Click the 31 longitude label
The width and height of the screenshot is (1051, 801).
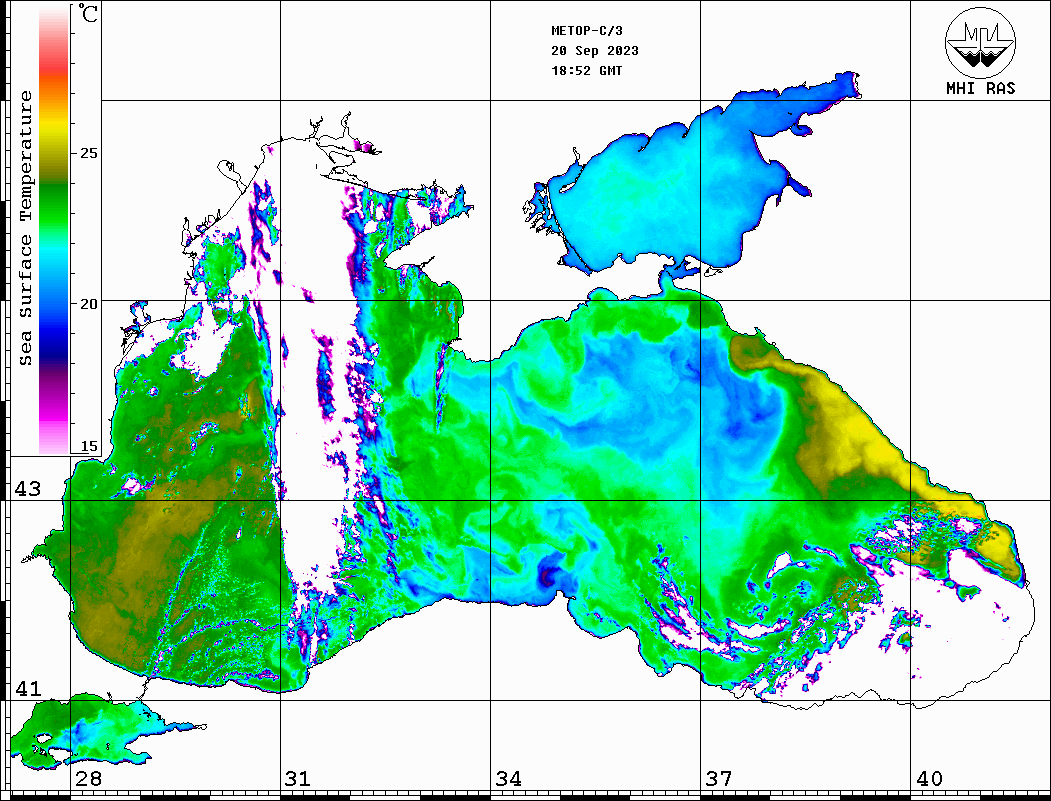pos(297,779)
